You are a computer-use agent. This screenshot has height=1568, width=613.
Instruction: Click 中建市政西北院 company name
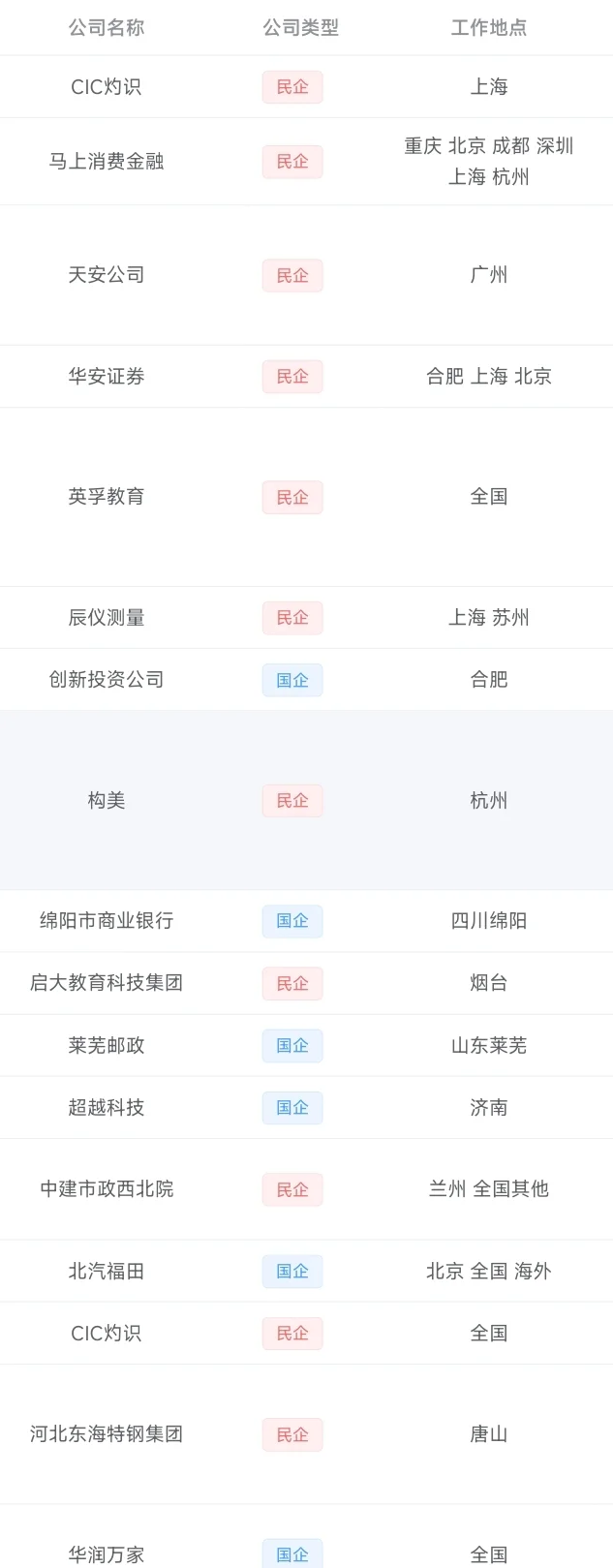(107, 1189)
